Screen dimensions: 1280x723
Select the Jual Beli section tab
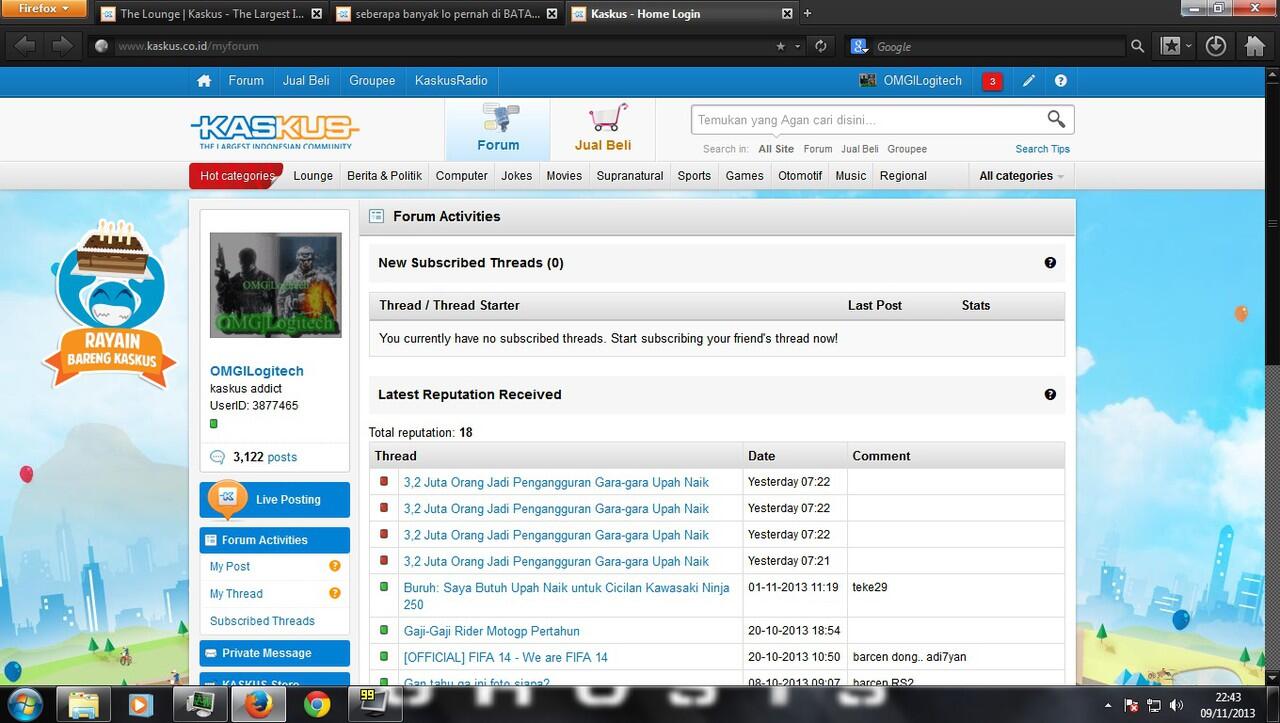(x=603, y=130)
